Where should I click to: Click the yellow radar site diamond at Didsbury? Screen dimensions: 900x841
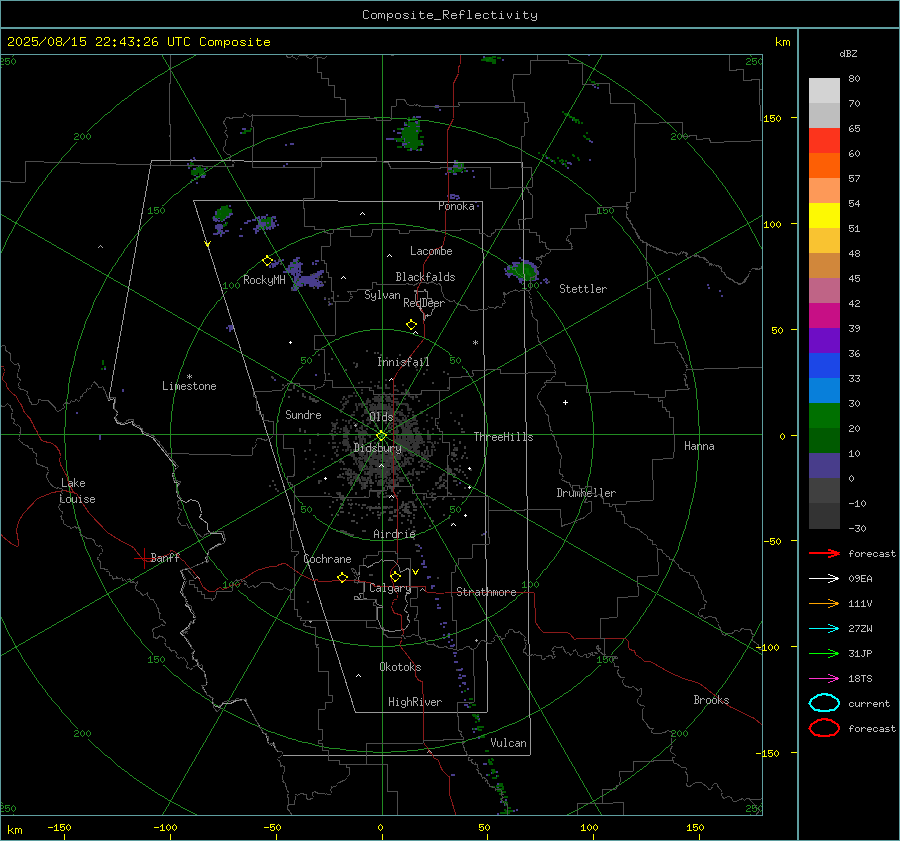pyautogui.click(x=381, y=436)
